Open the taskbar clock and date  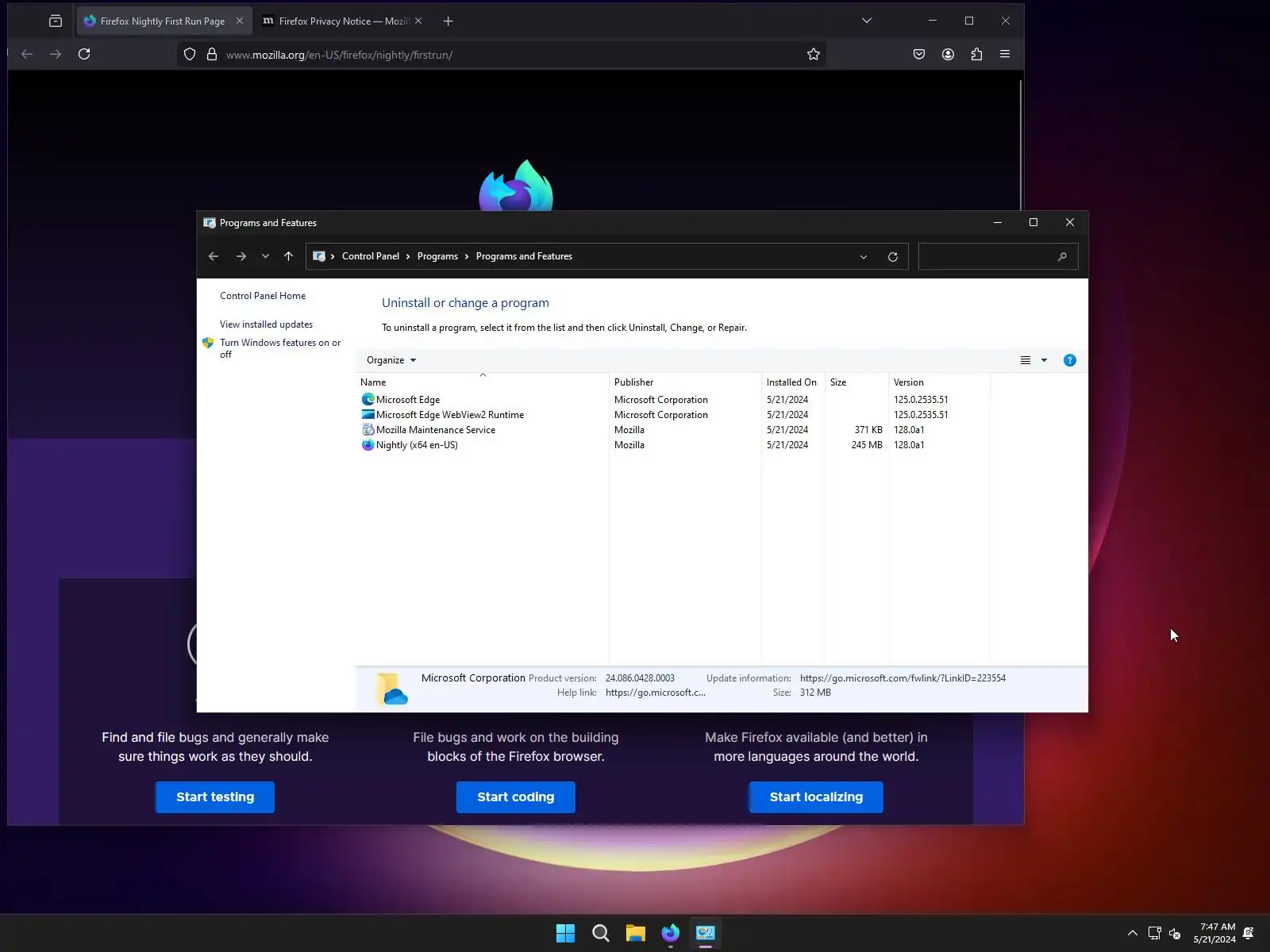pos(1214,933)
